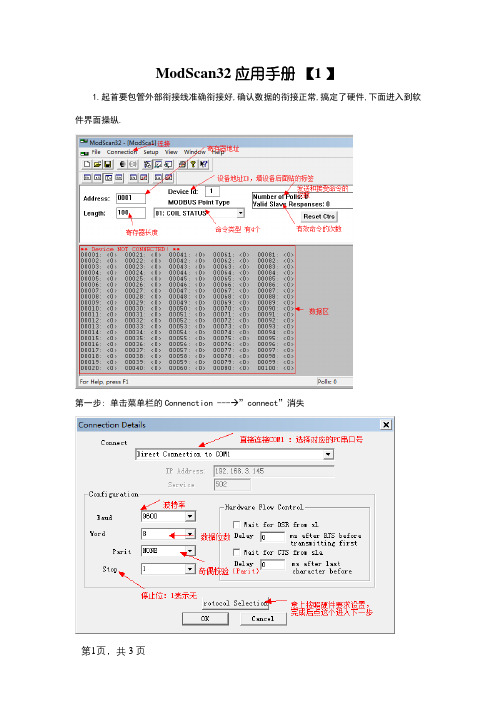Open the Help menu

pyautogui.click(x=218, y=152)
